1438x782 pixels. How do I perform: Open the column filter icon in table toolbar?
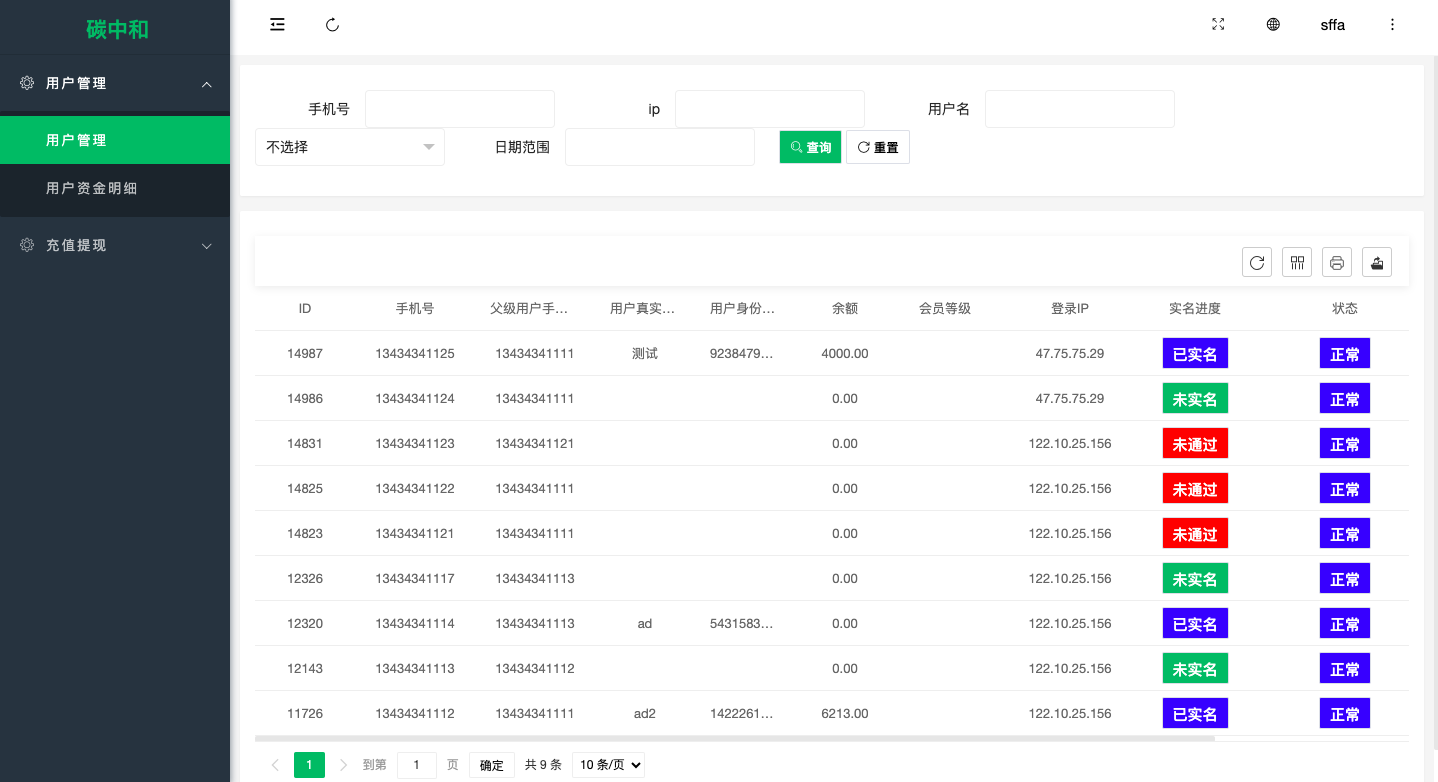pyautogui.click(x=1297, y=263)
